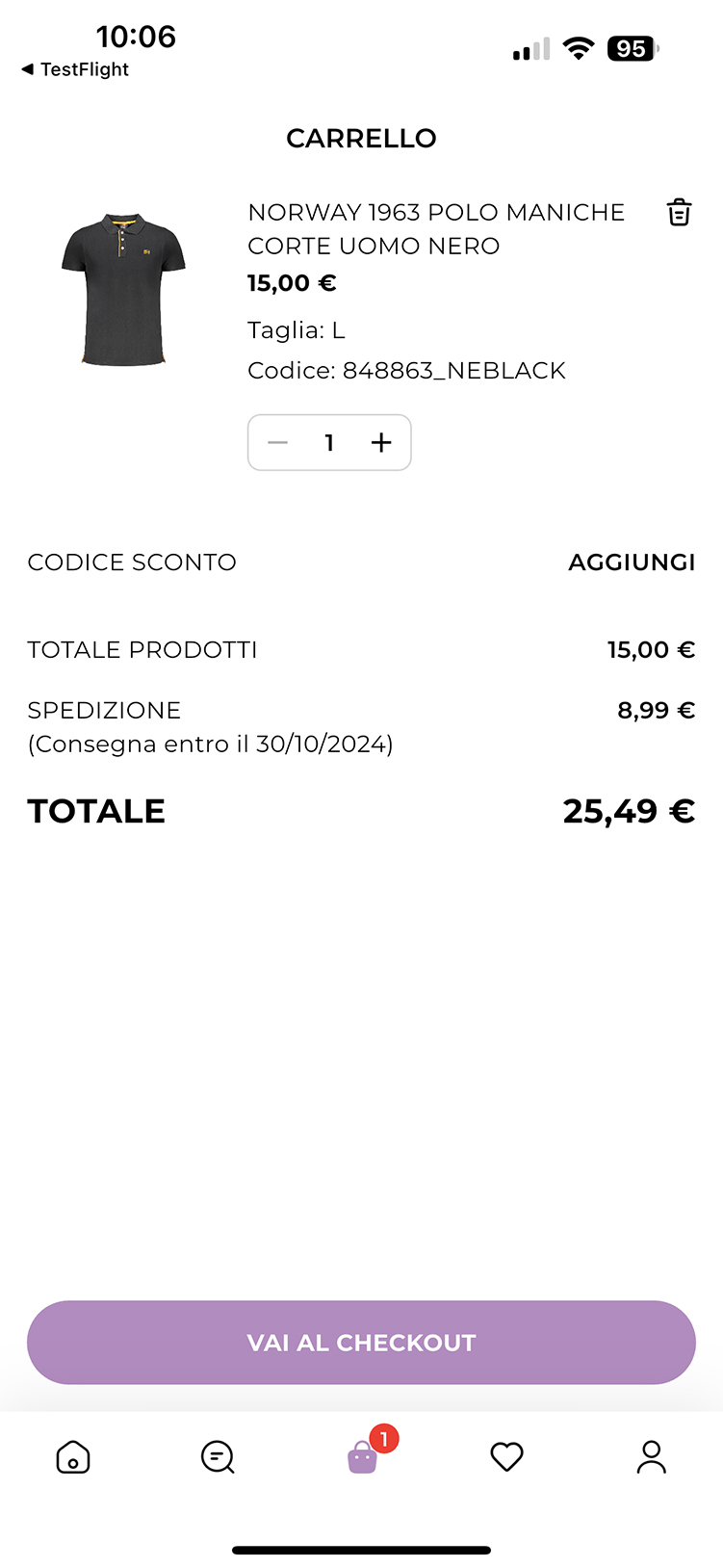Delete the polo shirt from cart
This screenshot has width=723, height=1568.
click(x=679, y=212)
